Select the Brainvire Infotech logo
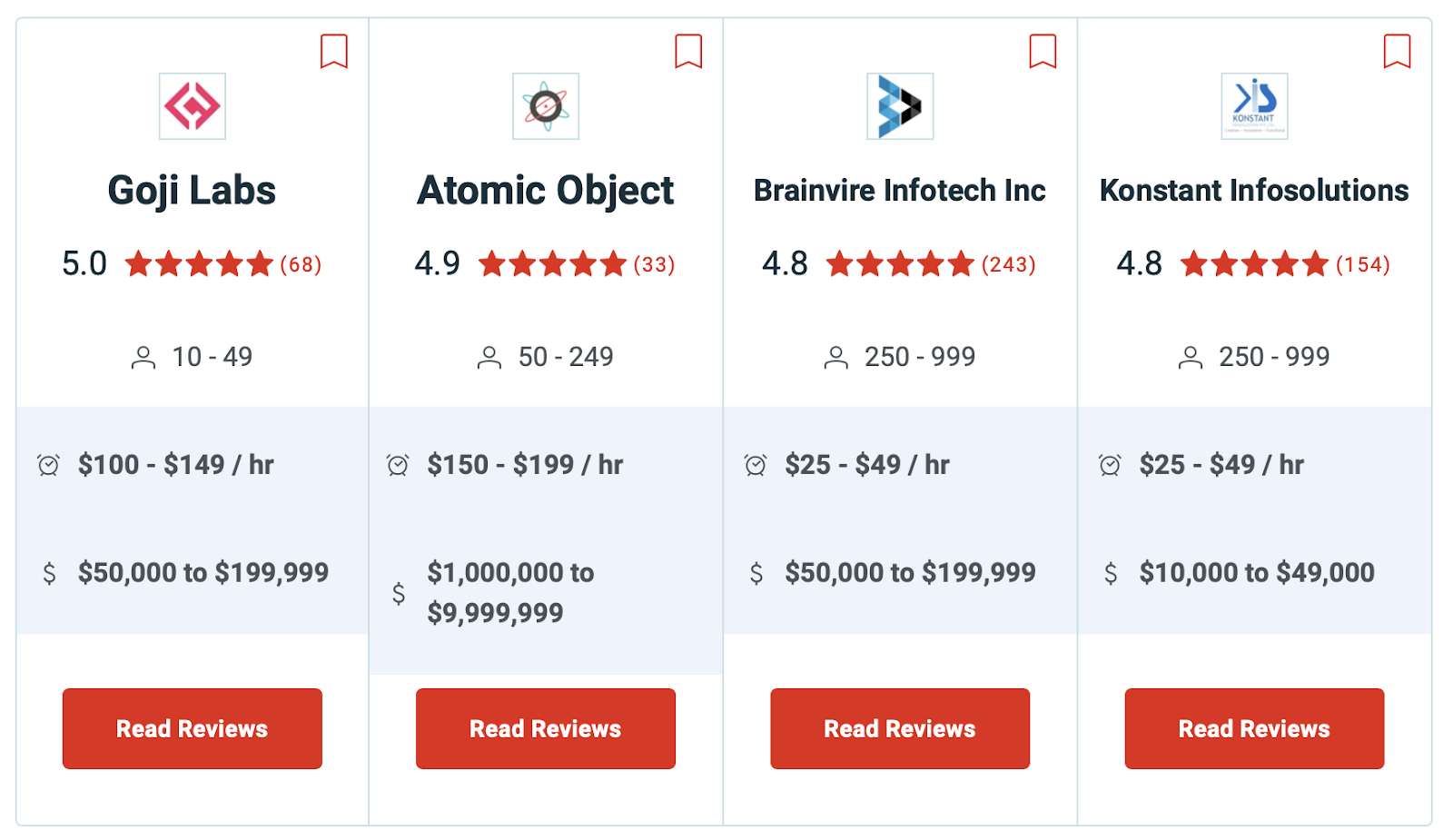Image resolution: width=1453 pixels, height=840 pixels. click(x=900, y=106)
